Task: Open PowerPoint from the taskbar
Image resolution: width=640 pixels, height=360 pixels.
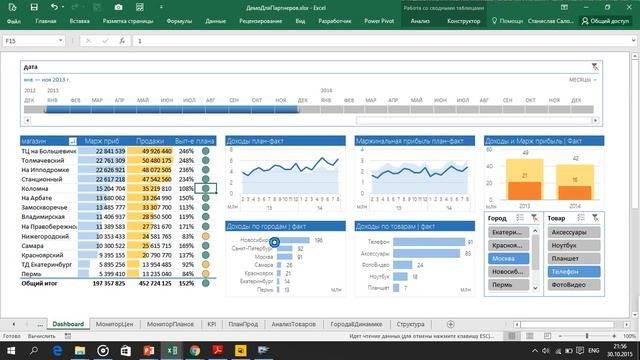Action: pos(149,351)
